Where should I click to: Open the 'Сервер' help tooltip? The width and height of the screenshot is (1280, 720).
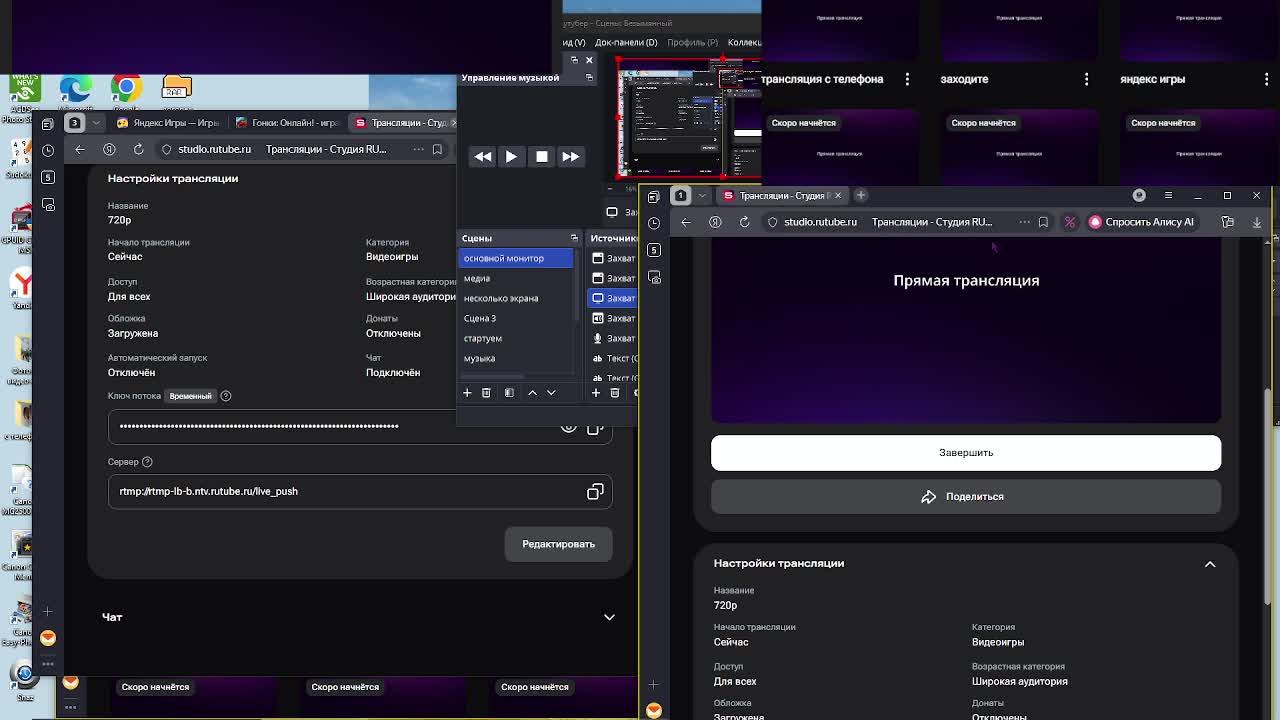[x=147, y=462]
